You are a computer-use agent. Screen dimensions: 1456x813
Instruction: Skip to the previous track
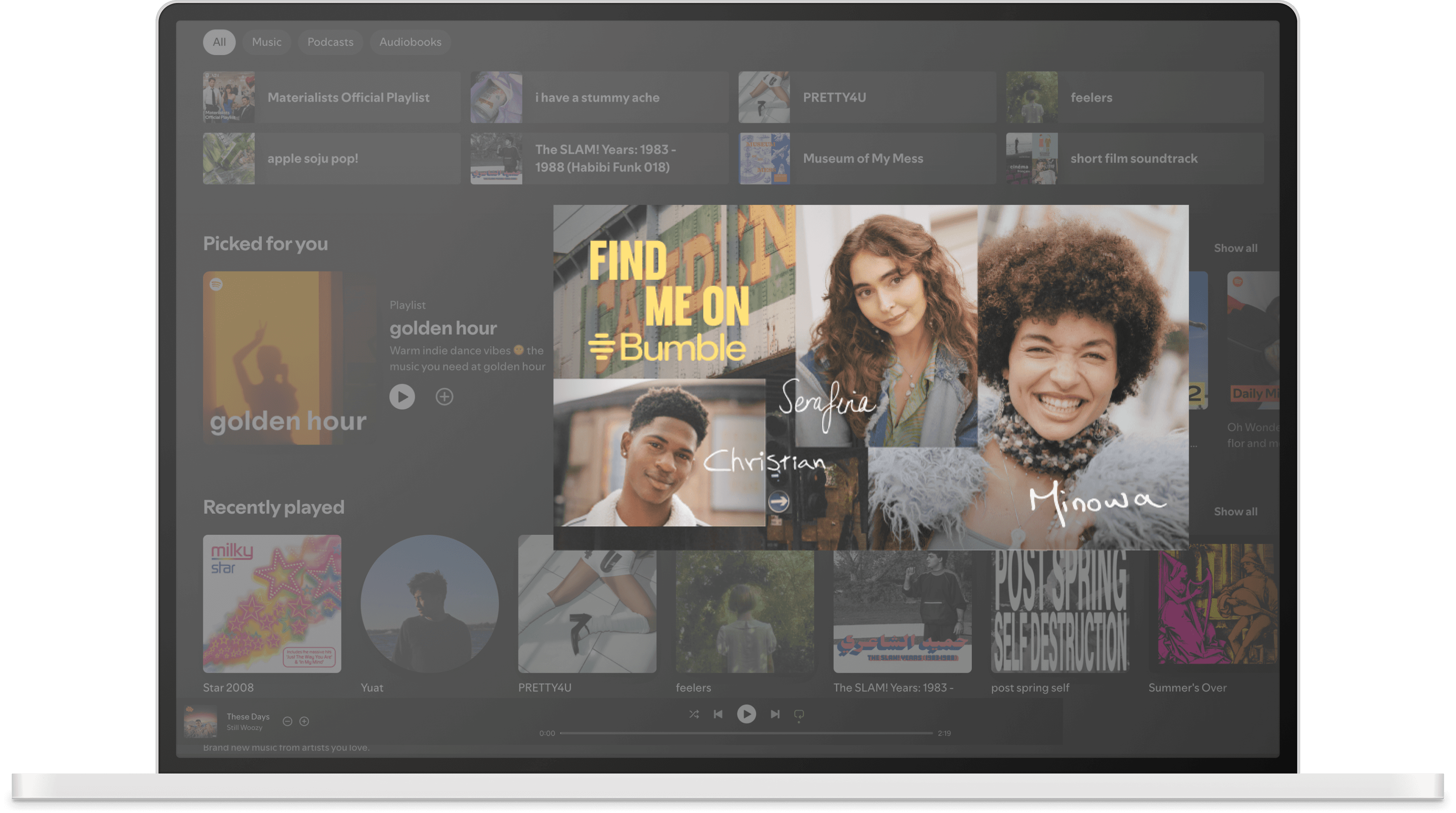click(718, 714)
